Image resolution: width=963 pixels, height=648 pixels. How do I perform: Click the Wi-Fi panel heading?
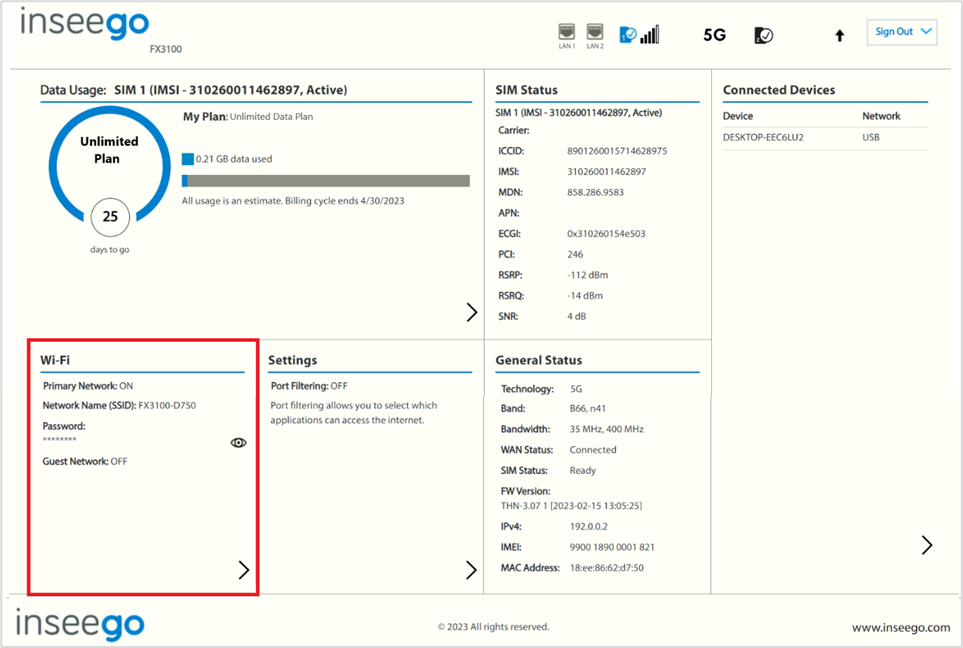tap(55, 361)
